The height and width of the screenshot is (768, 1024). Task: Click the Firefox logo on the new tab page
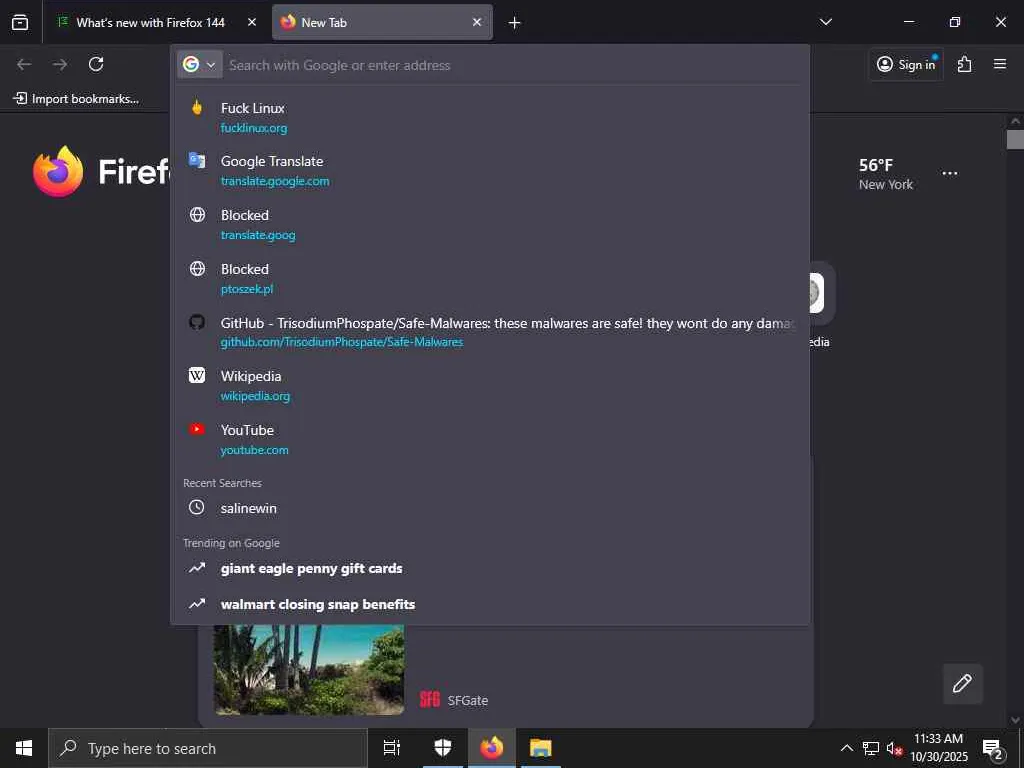[x=58, y=171]
